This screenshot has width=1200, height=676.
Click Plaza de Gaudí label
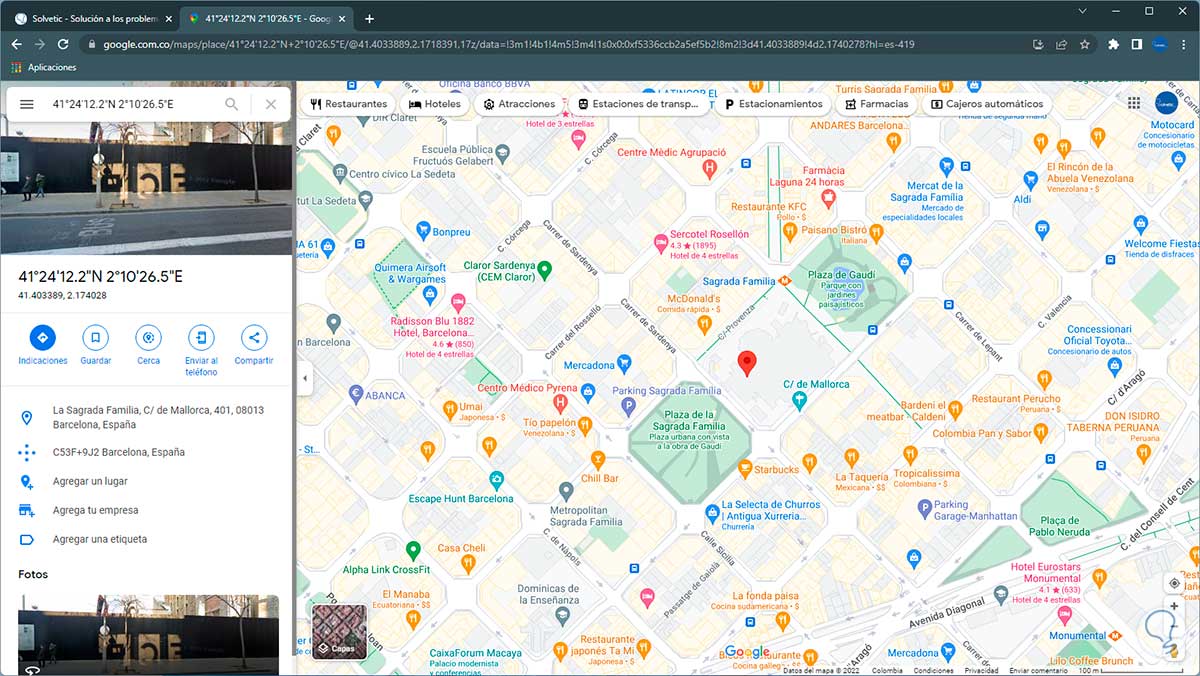841,275
